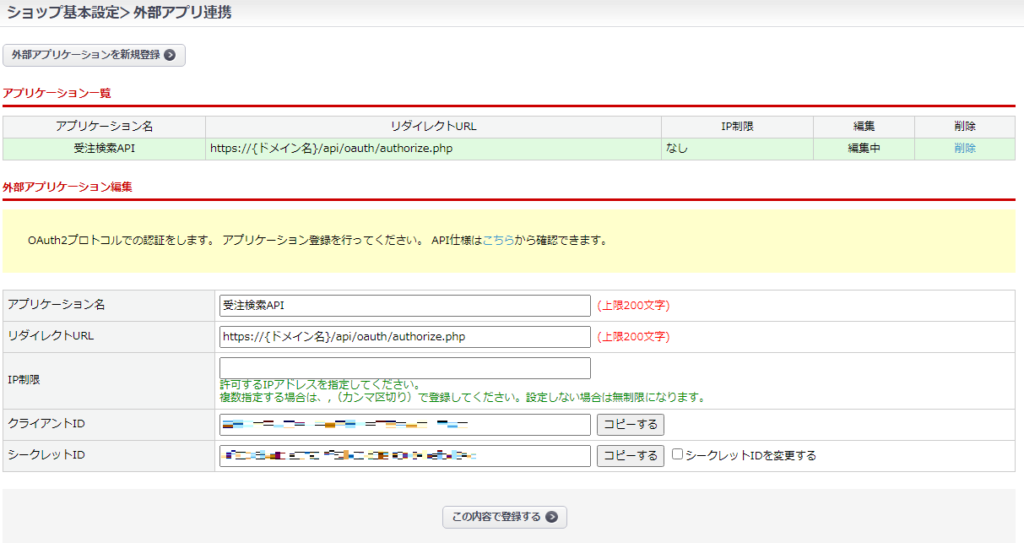Open the こちら API specification link
1024x543 pixels.
coord(499,241)
